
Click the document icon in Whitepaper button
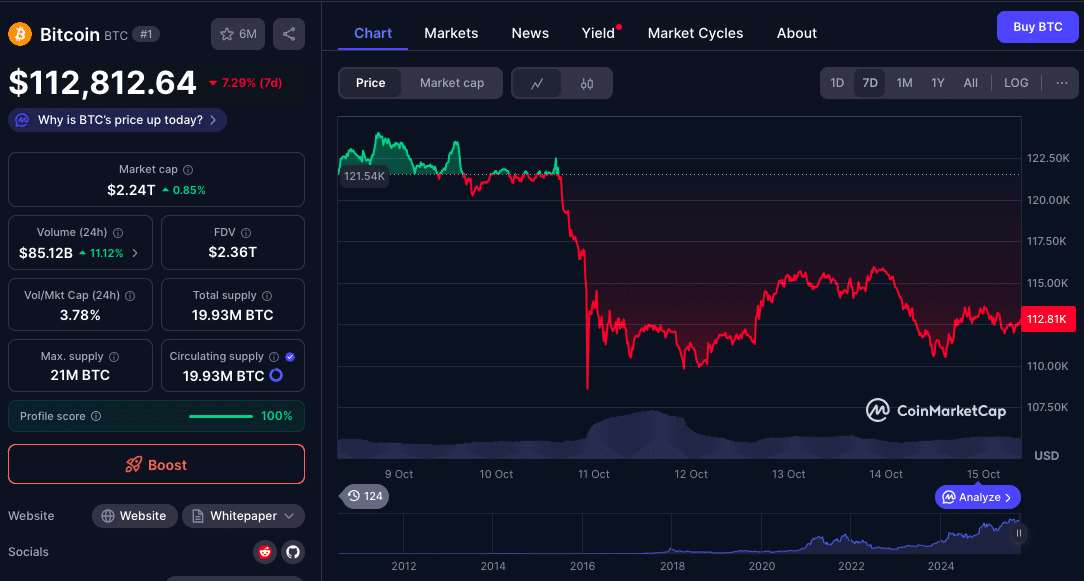(198, 516)
